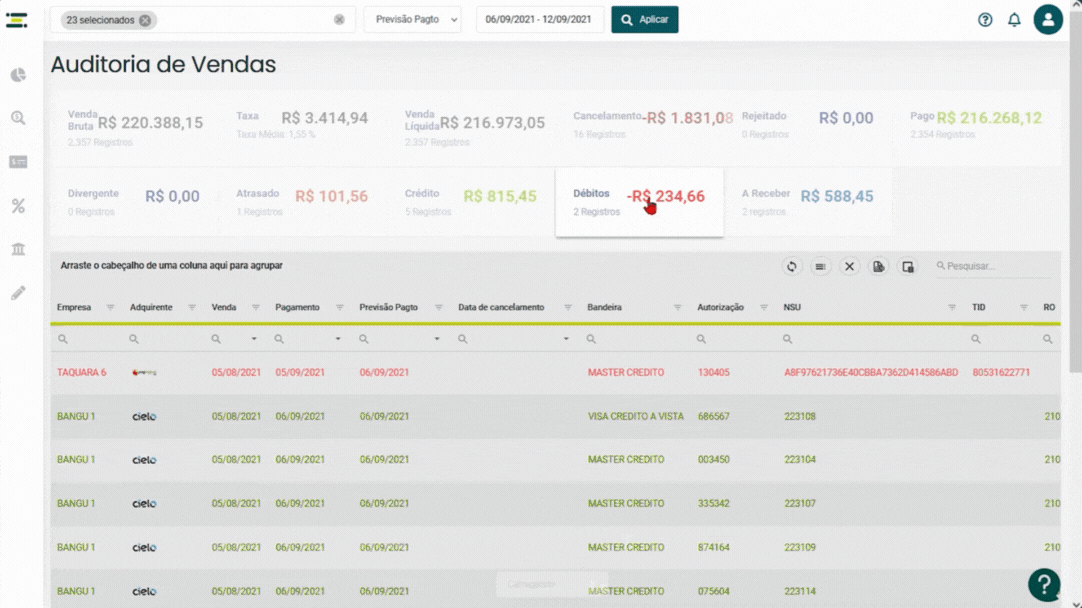
Task: Expand the Venda date filter dropdown arrow
Action: [x=254, y=339]
